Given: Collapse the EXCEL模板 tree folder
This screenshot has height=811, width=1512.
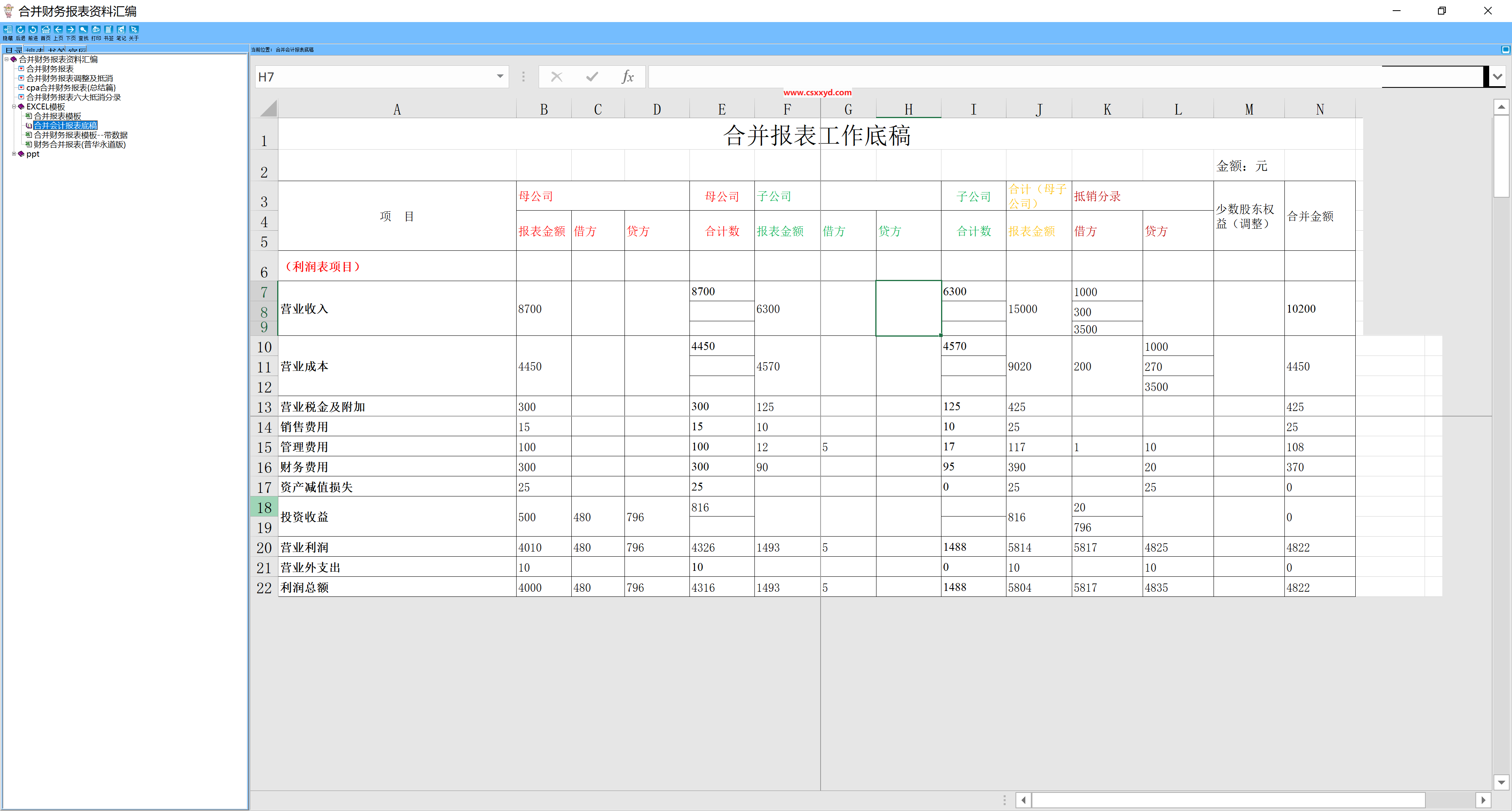Looking at the screenshot, I should click(14, 107).
